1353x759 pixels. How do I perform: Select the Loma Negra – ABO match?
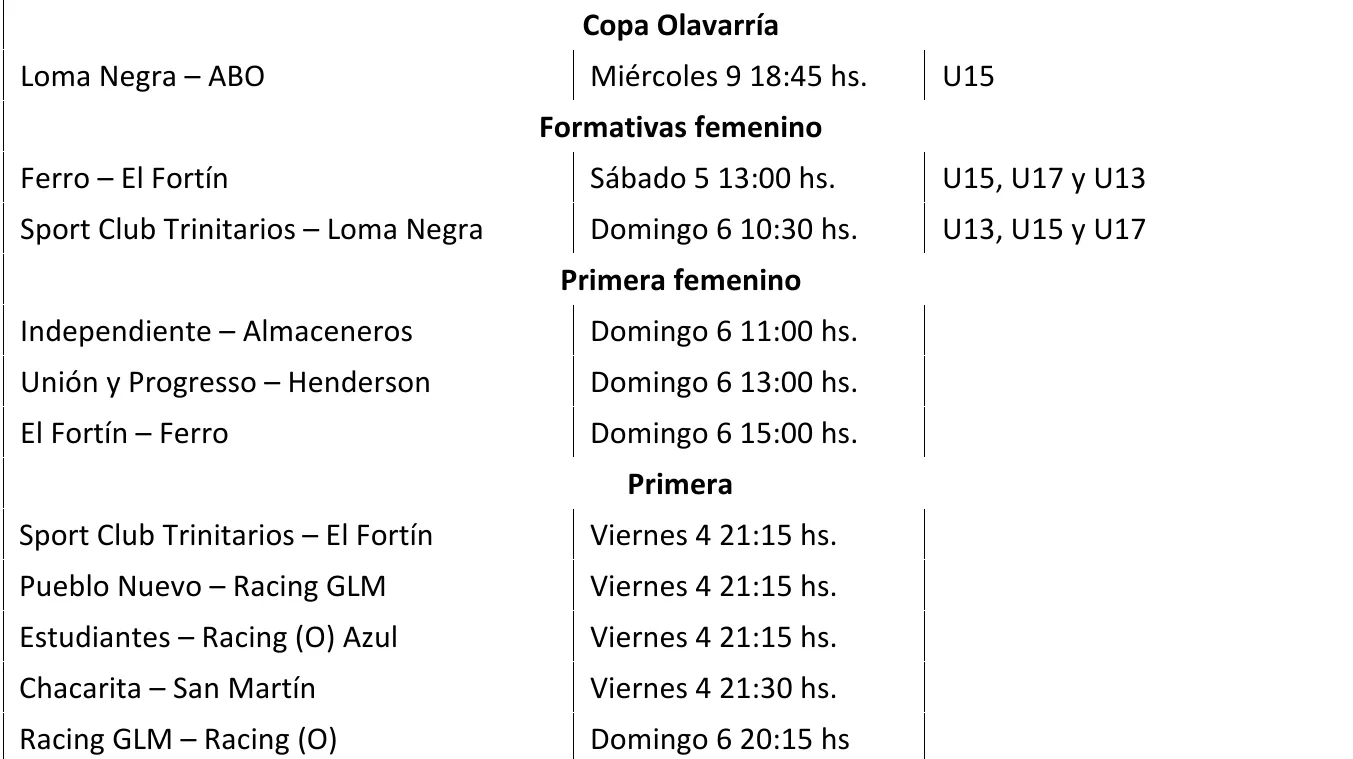[x=142, y=77]
